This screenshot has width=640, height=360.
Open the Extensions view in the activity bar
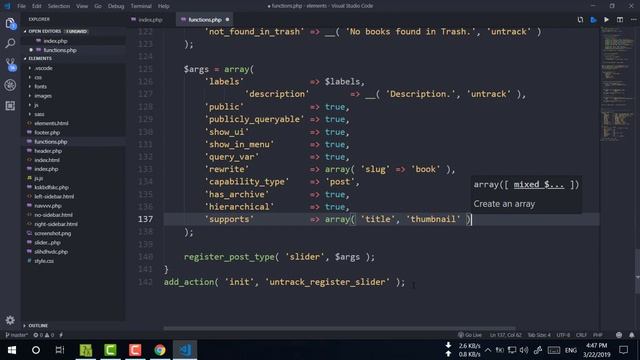coord(10,106)
